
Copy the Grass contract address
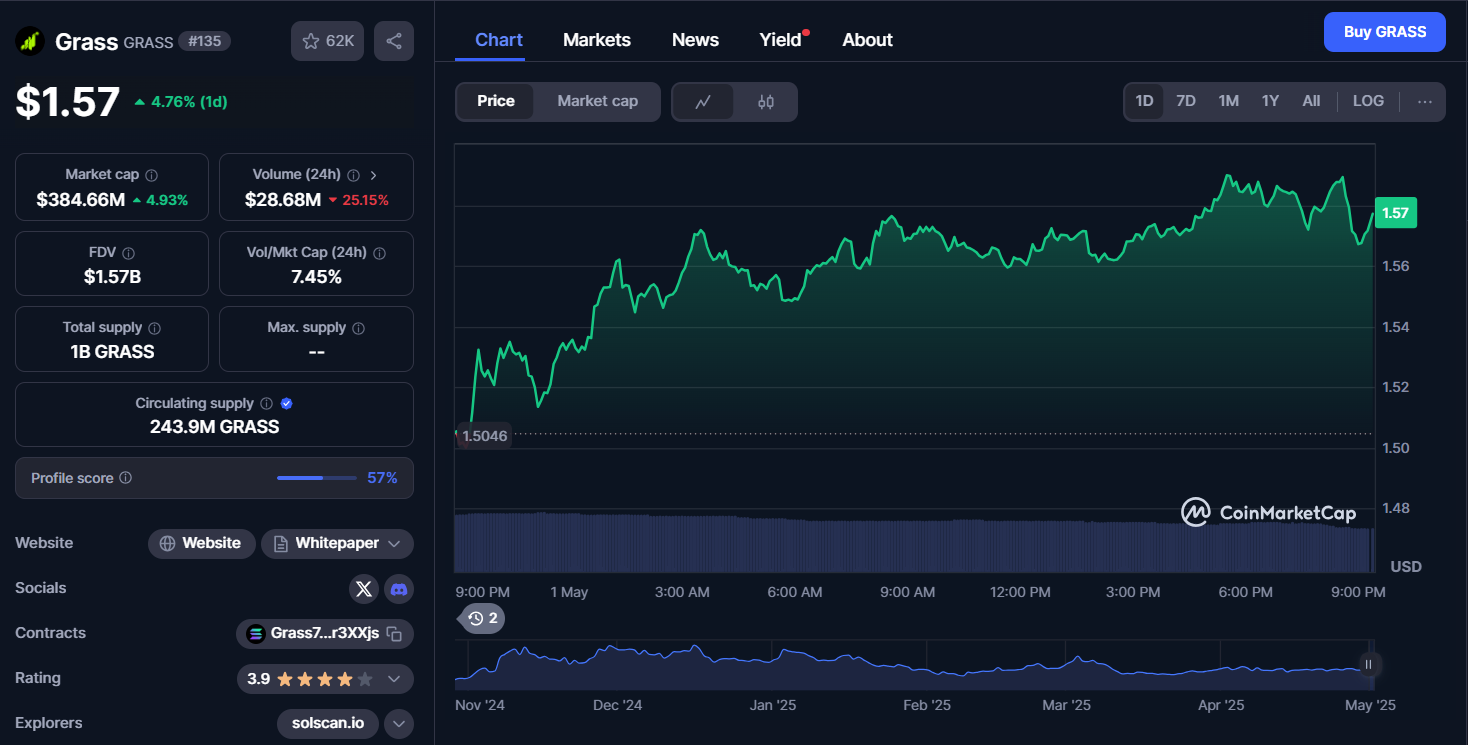click(395, 633)
